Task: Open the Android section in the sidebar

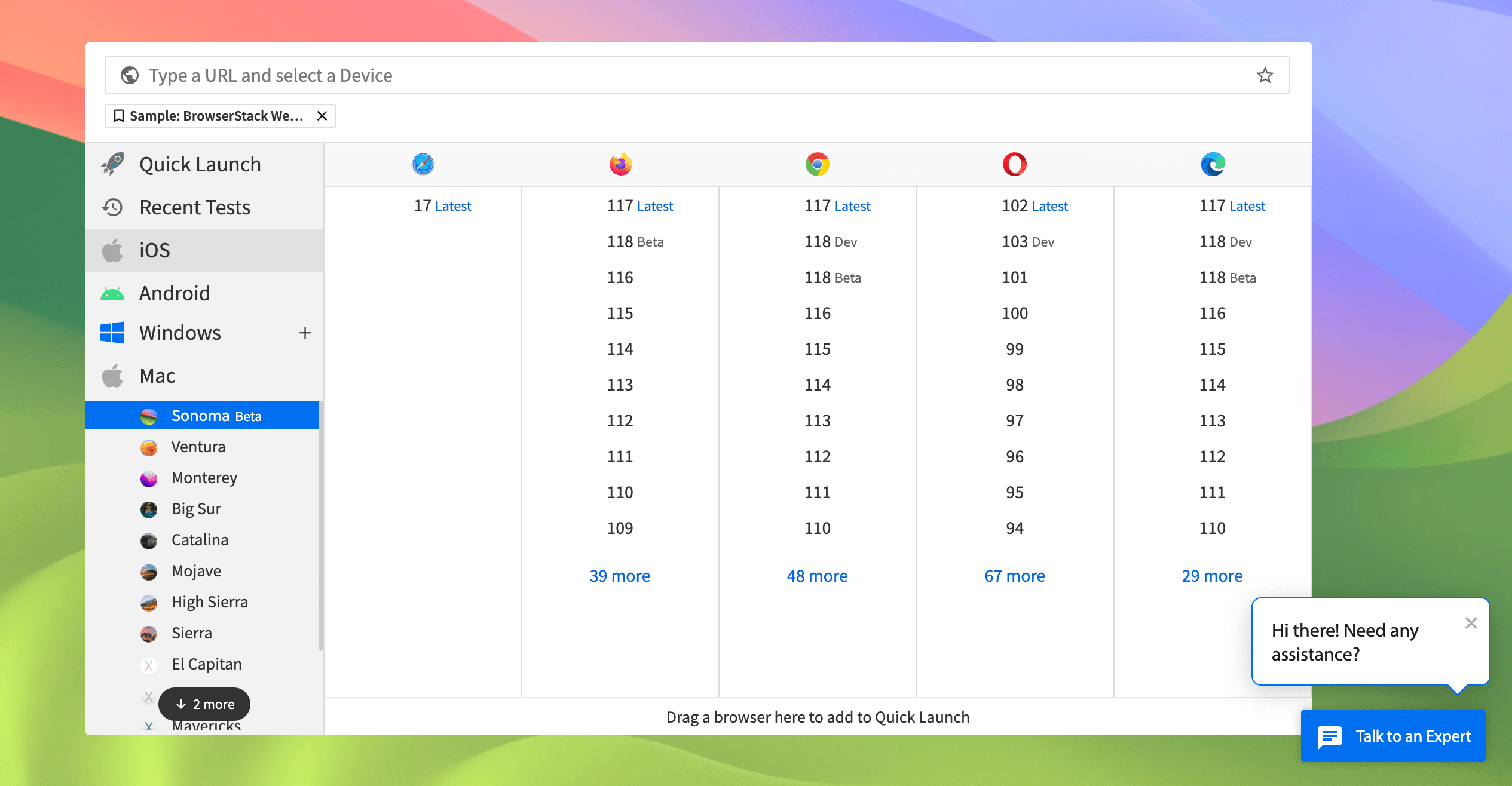Action: 176,292
